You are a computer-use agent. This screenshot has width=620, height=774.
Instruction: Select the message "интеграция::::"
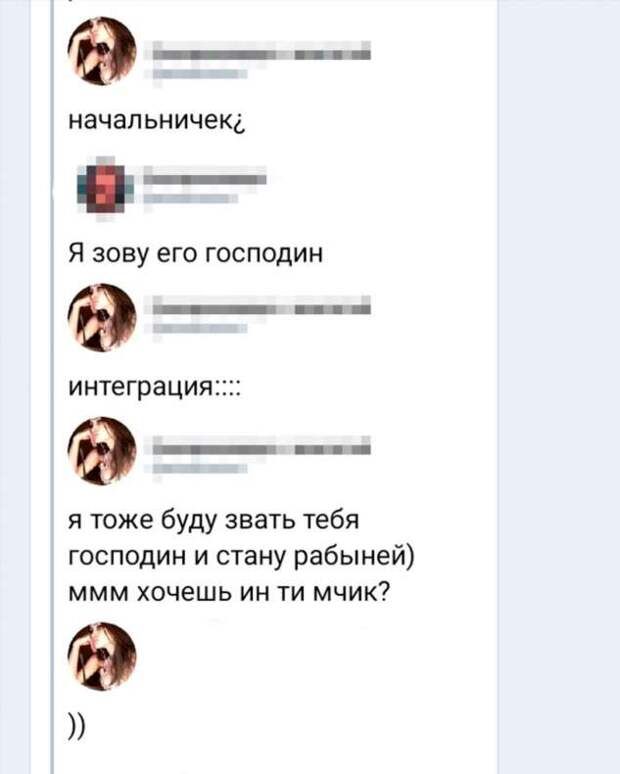(154, 388)
